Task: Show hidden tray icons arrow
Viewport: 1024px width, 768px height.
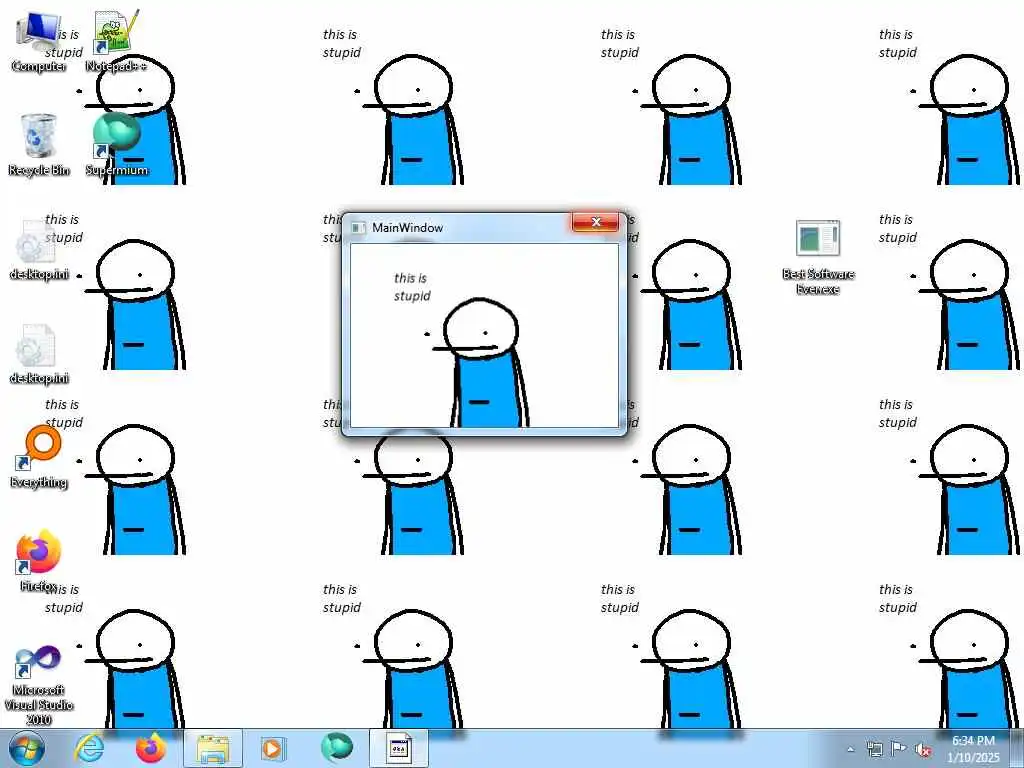Action: click(850, 749)
